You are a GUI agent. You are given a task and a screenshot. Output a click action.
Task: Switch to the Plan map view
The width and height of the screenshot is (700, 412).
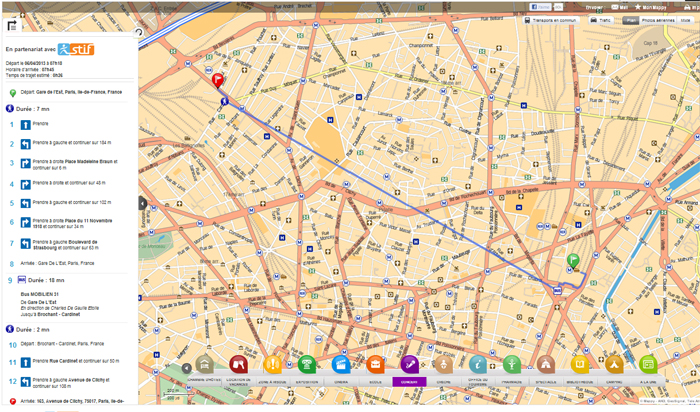coord(631,19)
